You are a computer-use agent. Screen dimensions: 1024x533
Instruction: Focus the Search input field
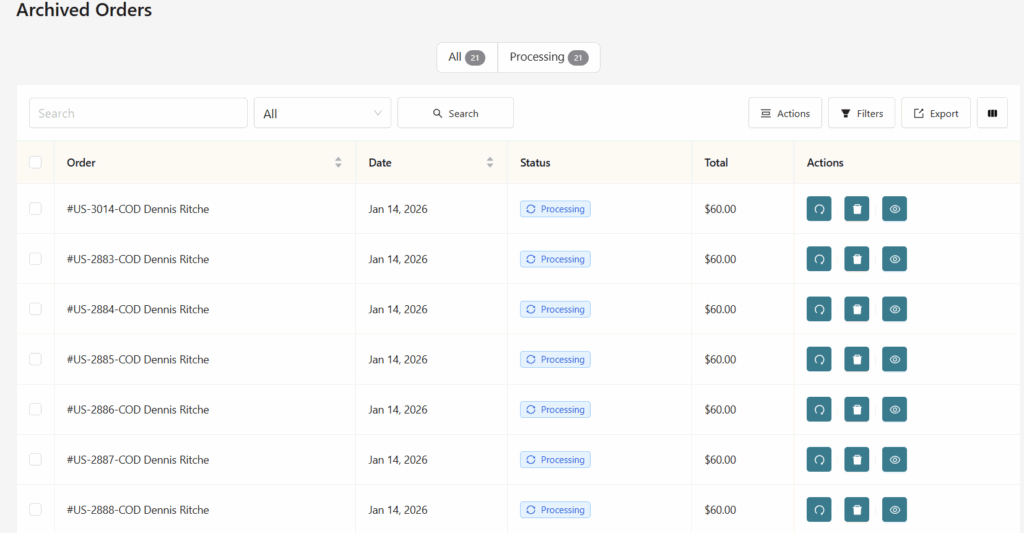click(138, 113)
